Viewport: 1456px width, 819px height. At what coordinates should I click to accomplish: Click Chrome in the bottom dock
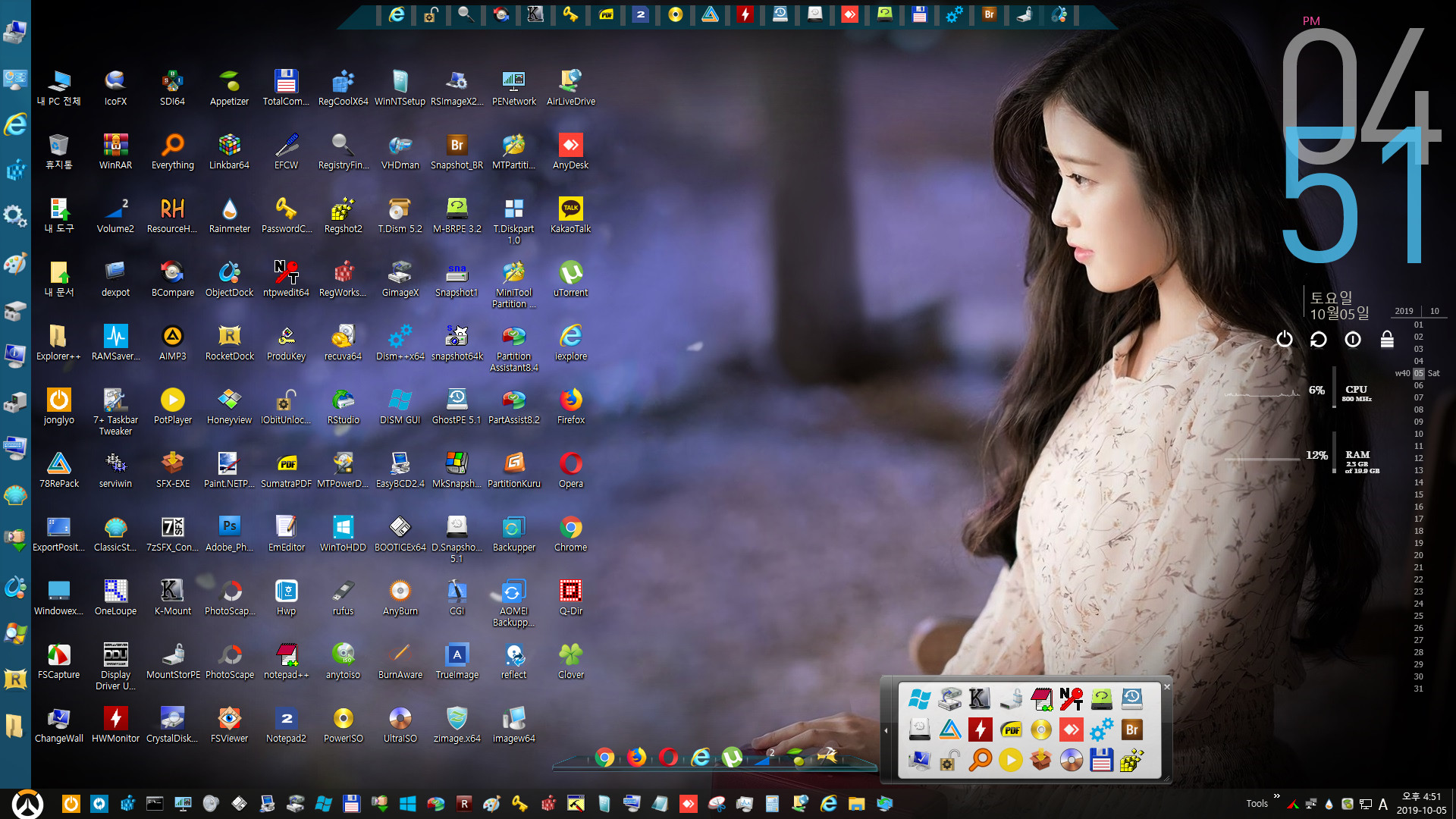[604, 757]
